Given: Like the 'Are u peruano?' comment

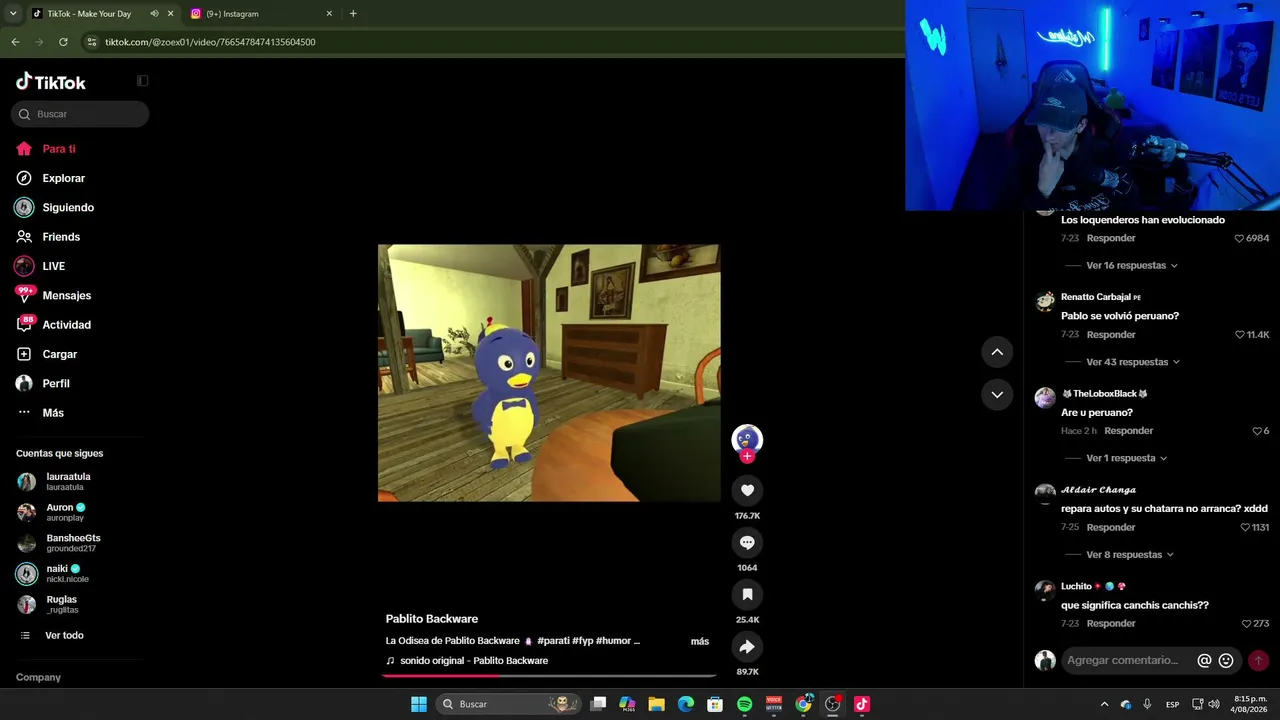Looking at the screenshot, I should pyautogui.click(x=1257, y=431).
